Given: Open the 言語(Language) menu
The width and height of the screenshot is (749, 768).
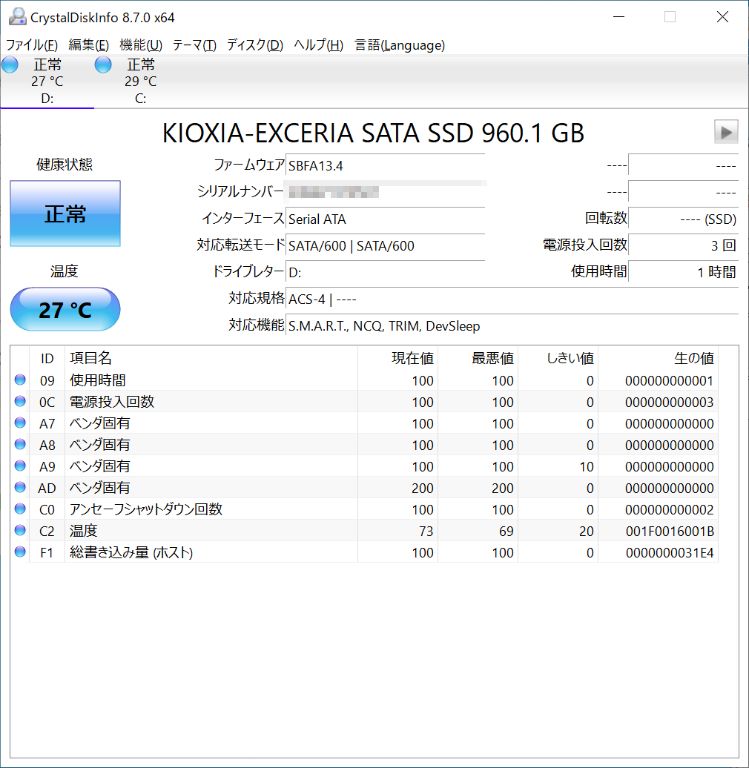Looking at the screenshot, I should point(400,45).
